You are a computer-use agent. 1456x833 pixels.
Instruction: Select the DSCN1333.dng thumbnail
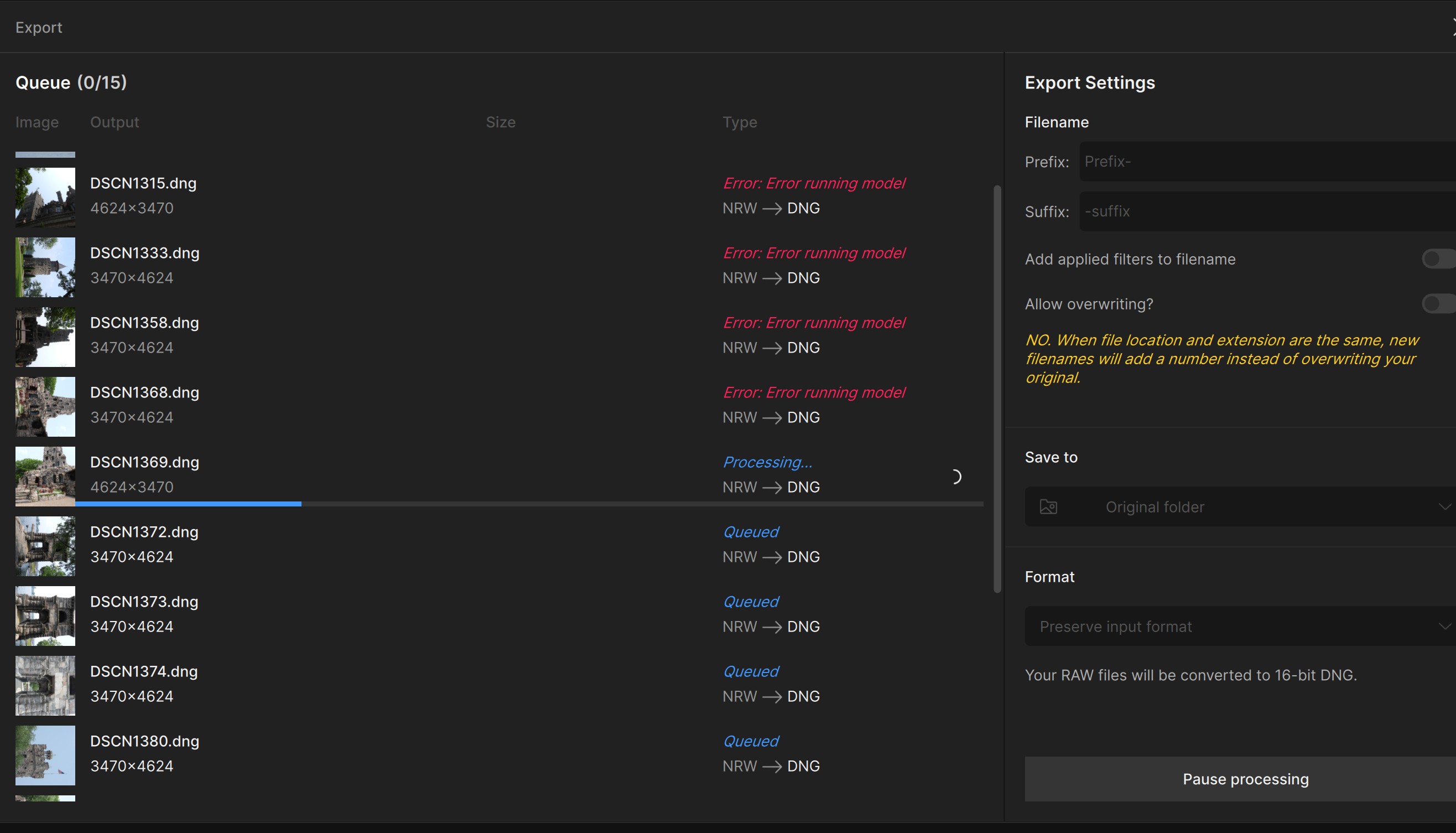click(45, 267)
